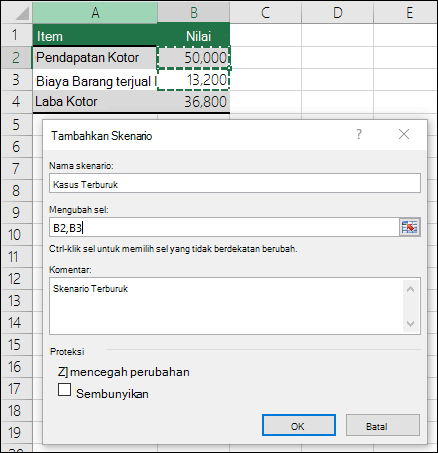438x453 pixels.
Task: Select row 19 header
Action: tap(17, 433)
